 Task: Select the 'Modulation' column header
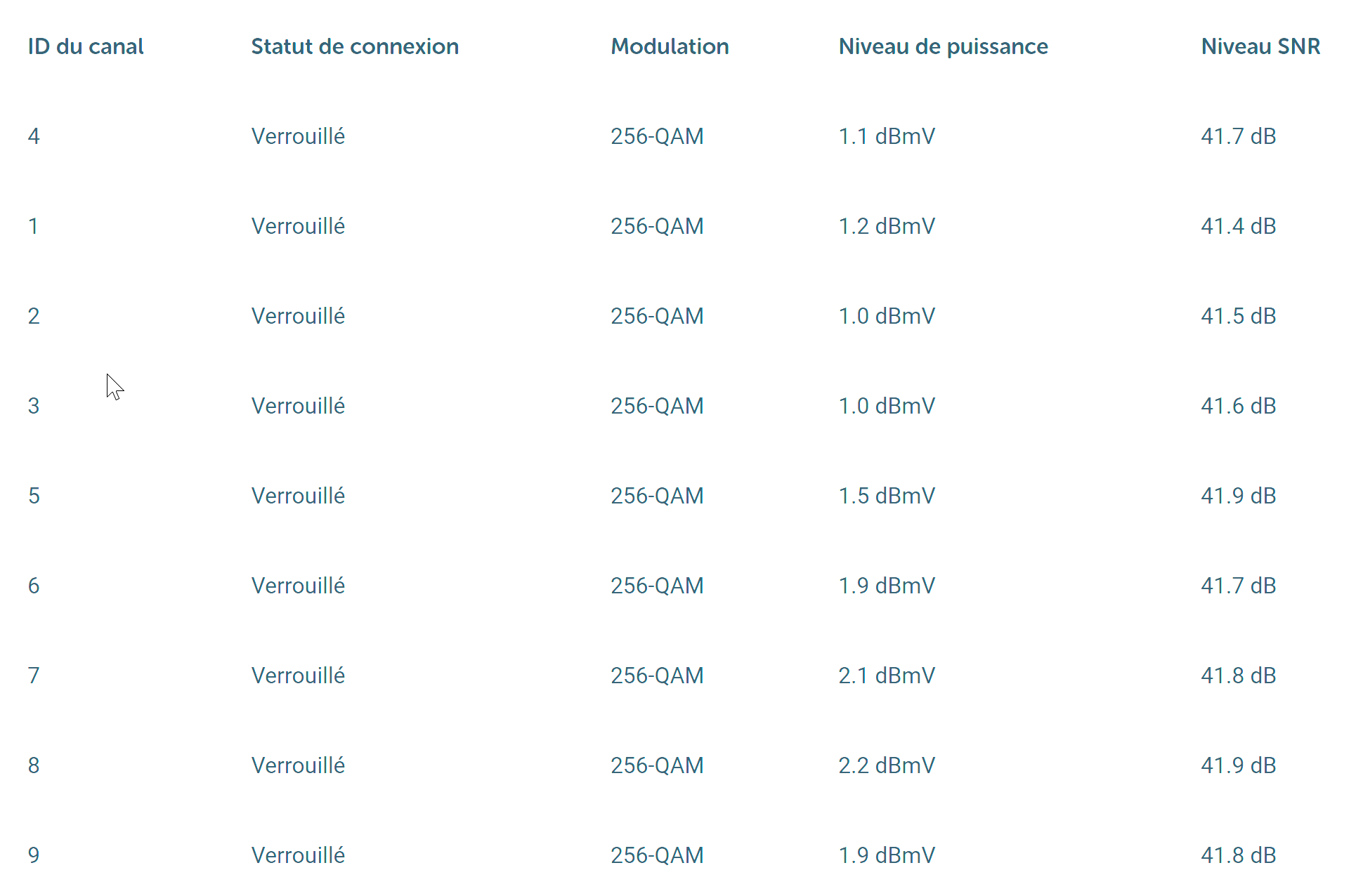tap(670, 46)
